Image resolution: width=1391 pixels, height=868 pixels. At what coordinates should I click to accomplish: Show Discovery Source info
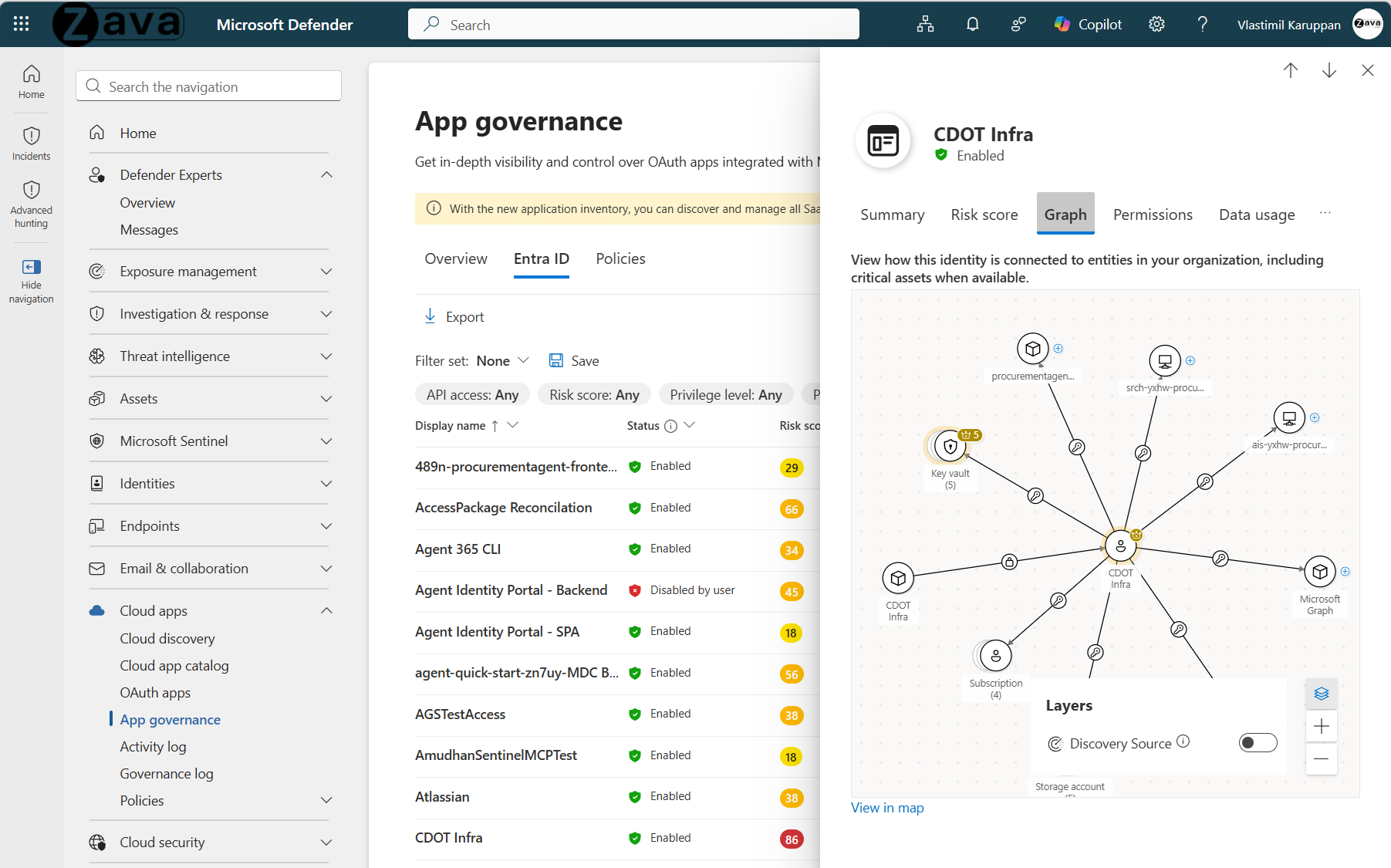(1183, 741)
